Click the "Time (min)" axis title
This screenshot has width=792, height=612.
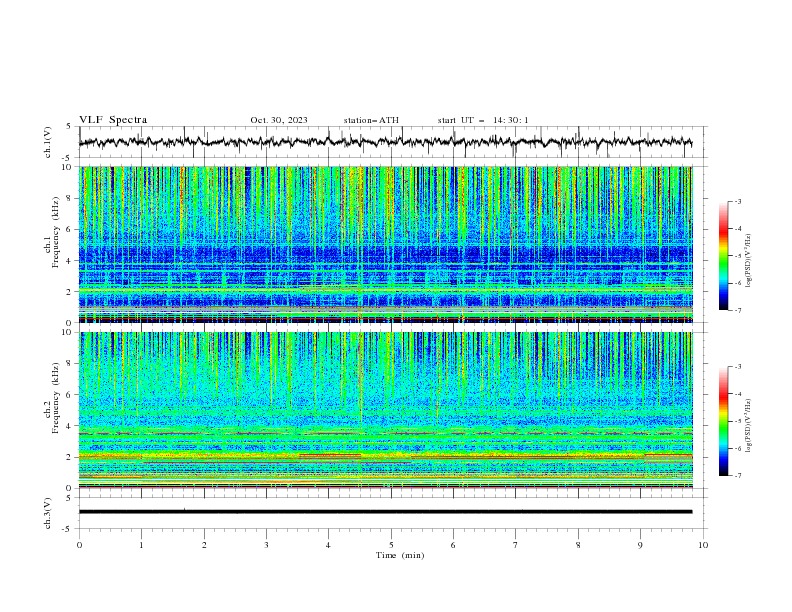click(x=400, y=555)
